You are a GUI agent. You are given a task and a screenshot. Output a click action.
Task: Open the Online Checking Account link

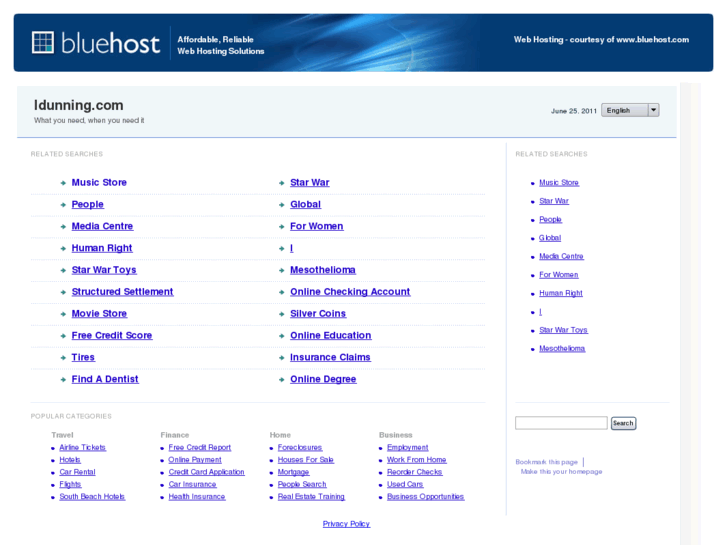click(x=350, y=292)
